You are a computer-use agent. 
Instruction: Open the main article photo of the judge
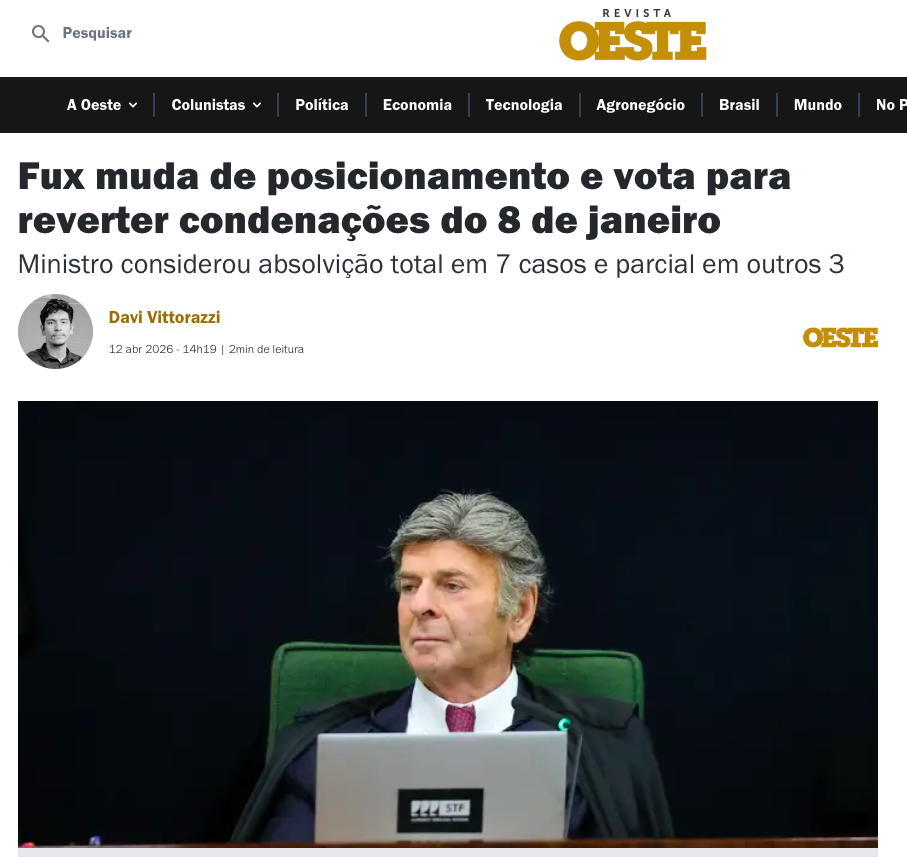pyautogui.click(x=448, y=624)
